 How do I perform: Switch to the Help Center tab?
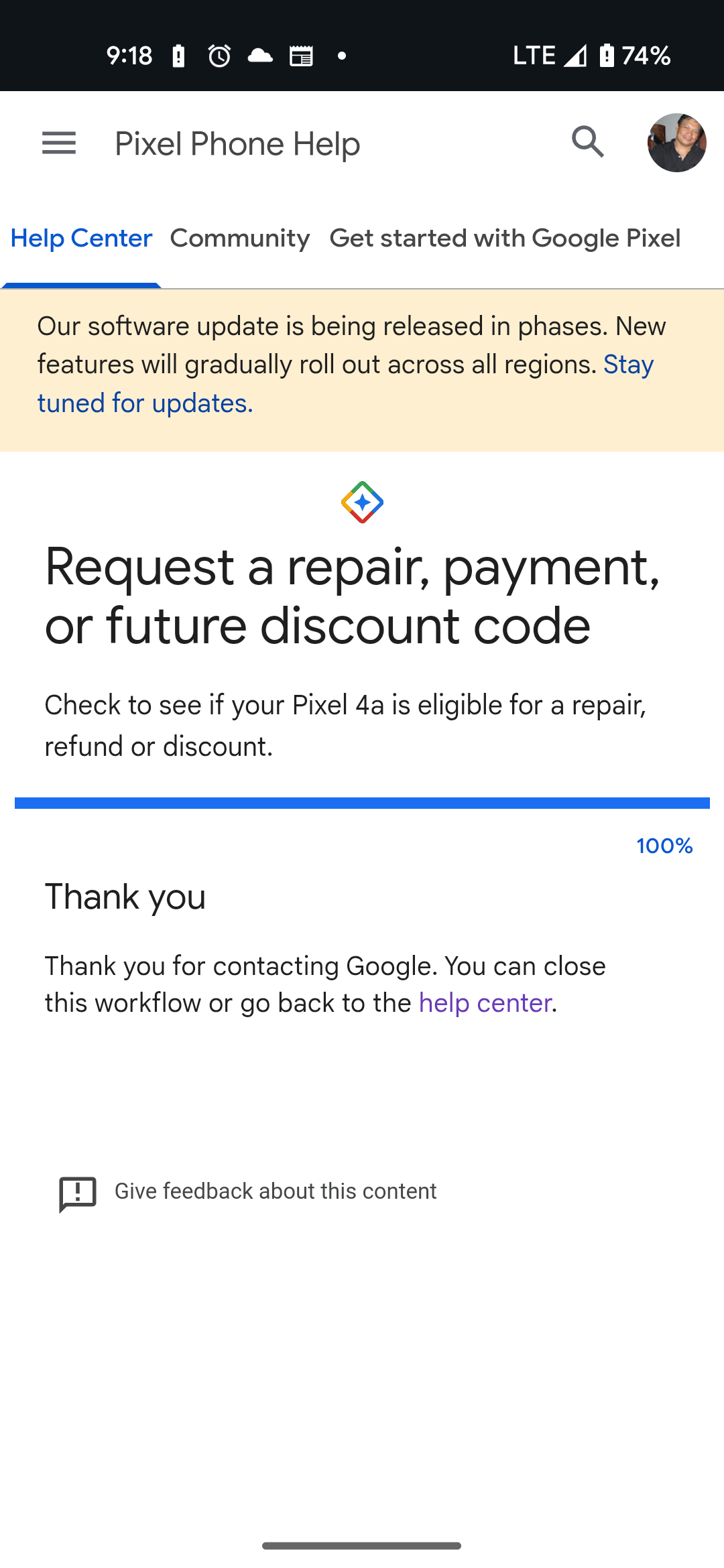[81, 239]
